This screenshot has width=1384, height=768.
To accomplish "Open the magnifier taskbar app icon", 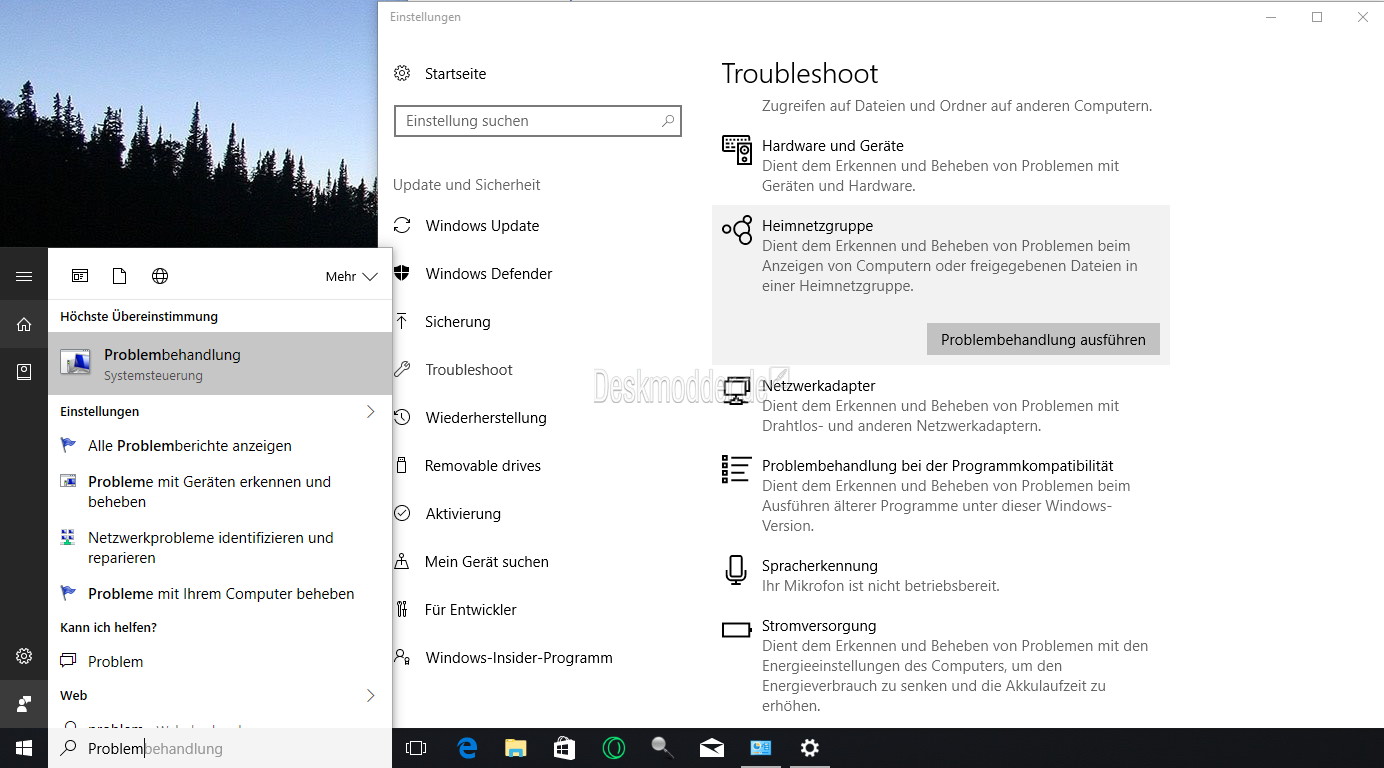I will pos(662,748).
